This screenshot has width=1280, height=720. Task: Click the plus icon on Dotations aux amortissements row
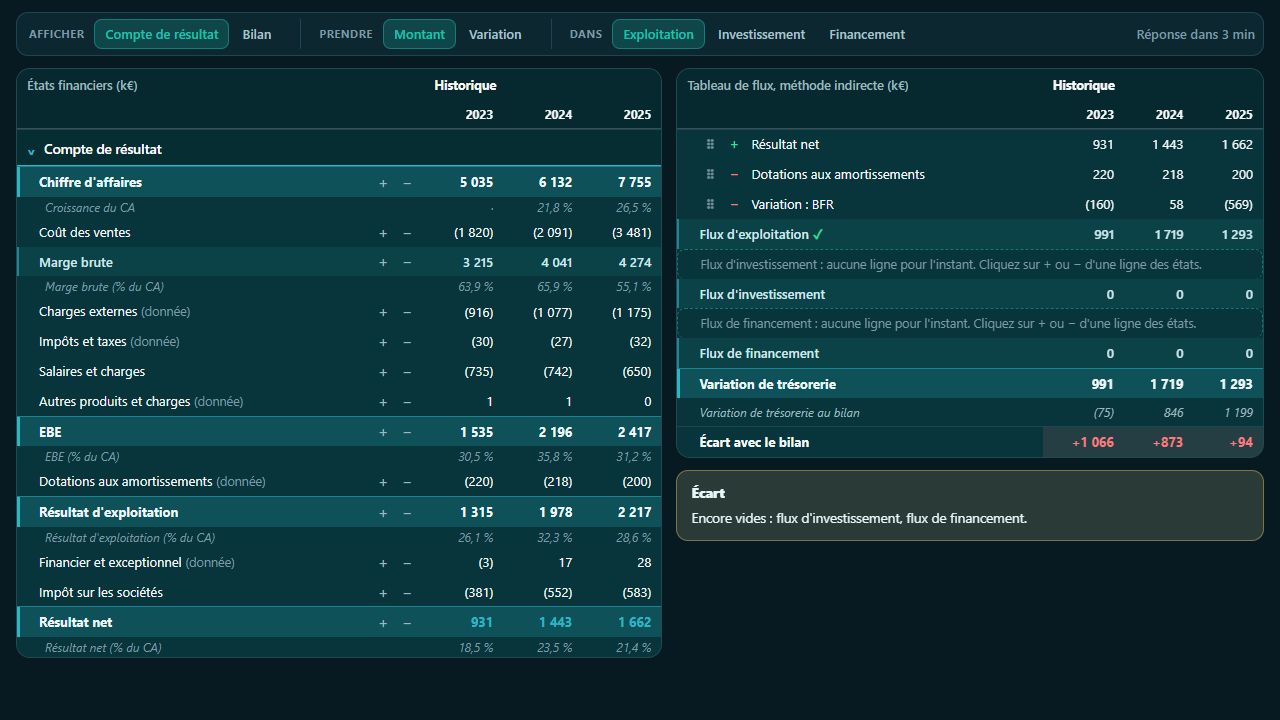383,482
